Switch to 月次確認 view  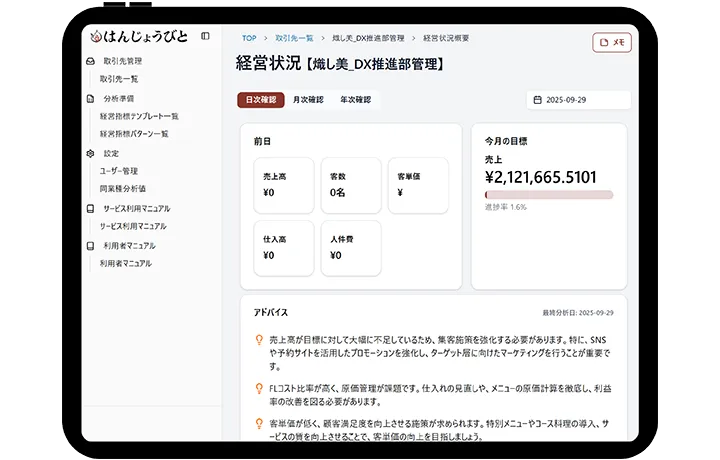308,100
